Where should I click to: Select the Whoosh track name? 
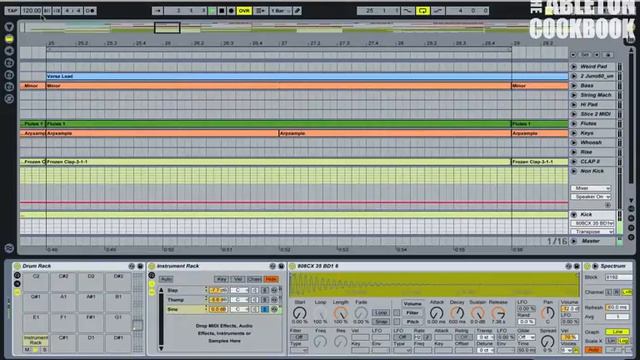[x=591, y=142]
